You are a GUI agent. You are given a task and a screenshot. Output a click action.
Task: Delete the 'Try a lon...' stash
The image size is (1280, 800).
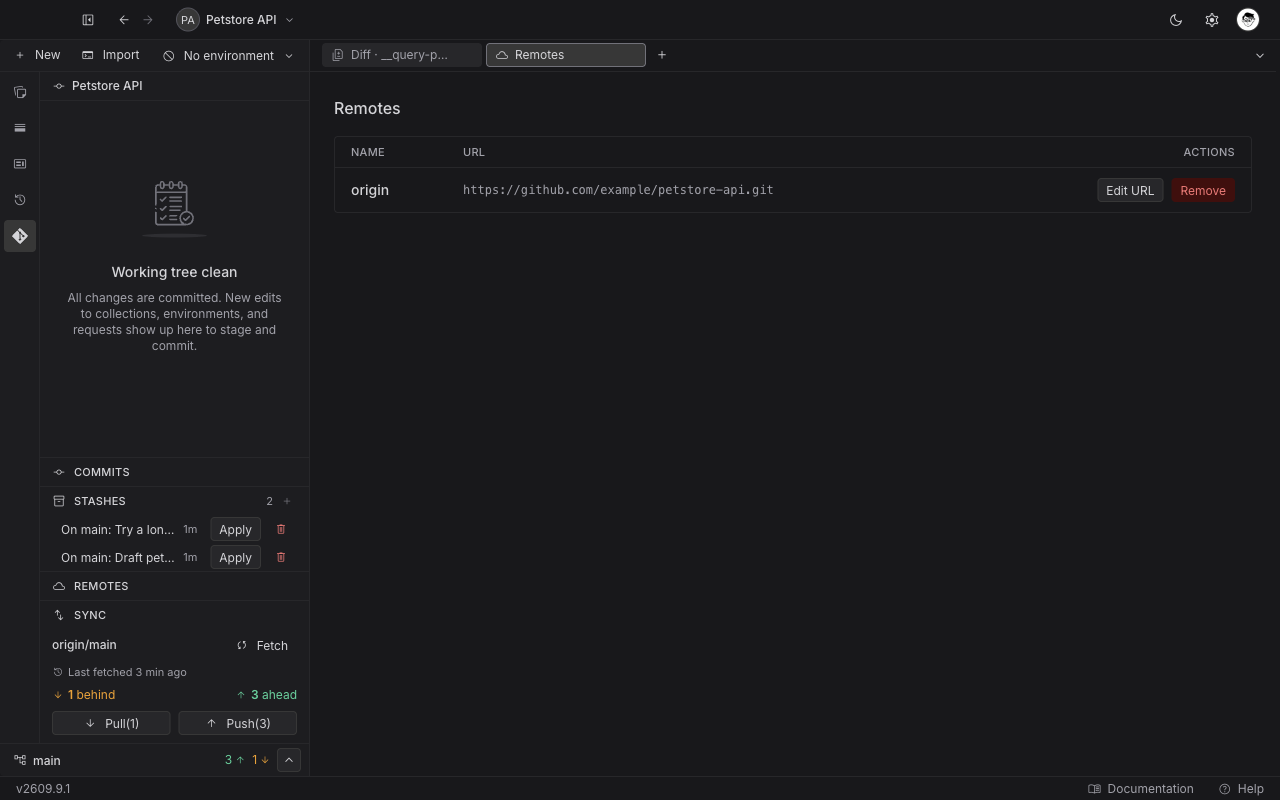[x=281, y=529]
